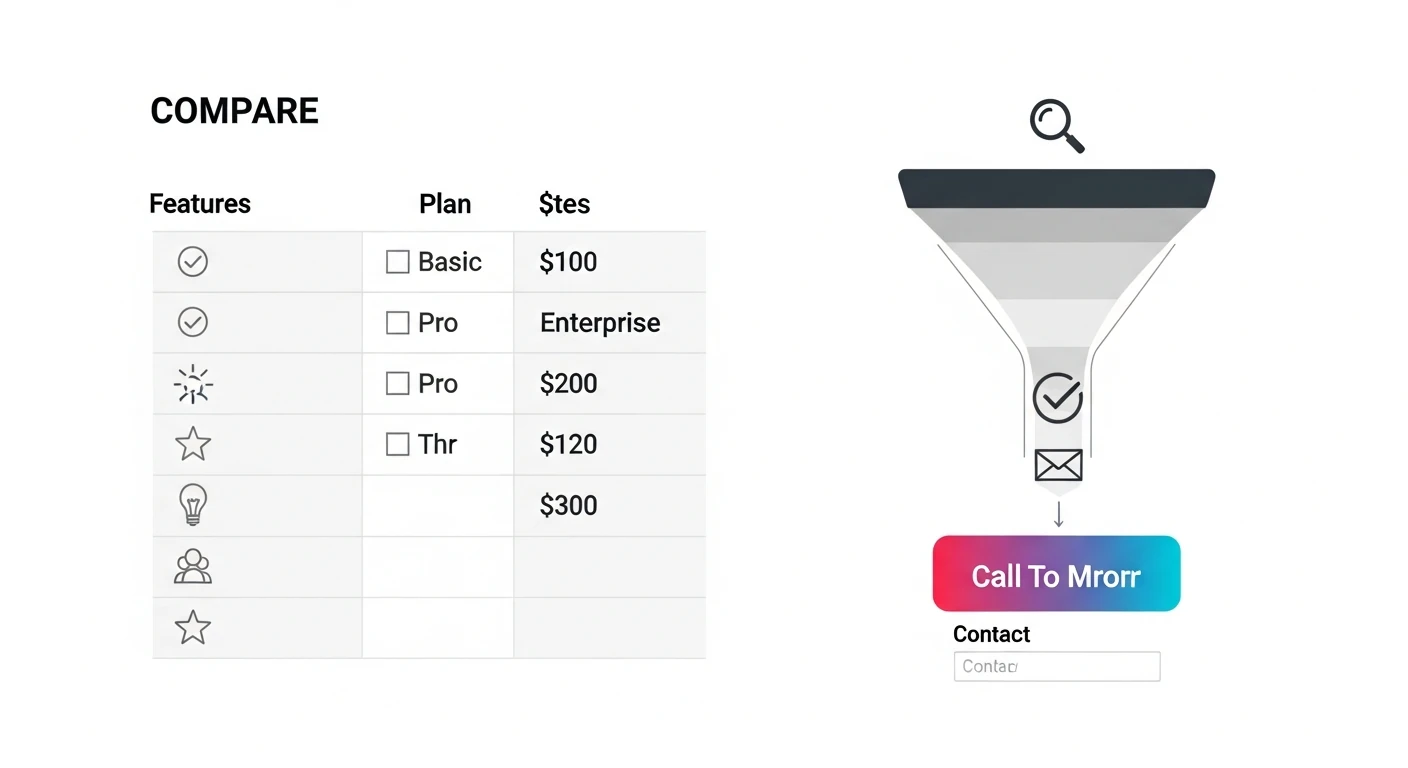Image resolution: width=1408 pixels, height=768 pixels.
Task: Select the Plan column header
Action: [445, 204]
